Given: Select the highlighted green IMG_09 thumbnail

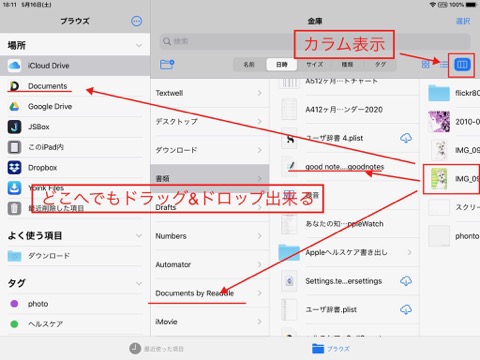Looking at the screenshot, I should (x=439, y=179).
